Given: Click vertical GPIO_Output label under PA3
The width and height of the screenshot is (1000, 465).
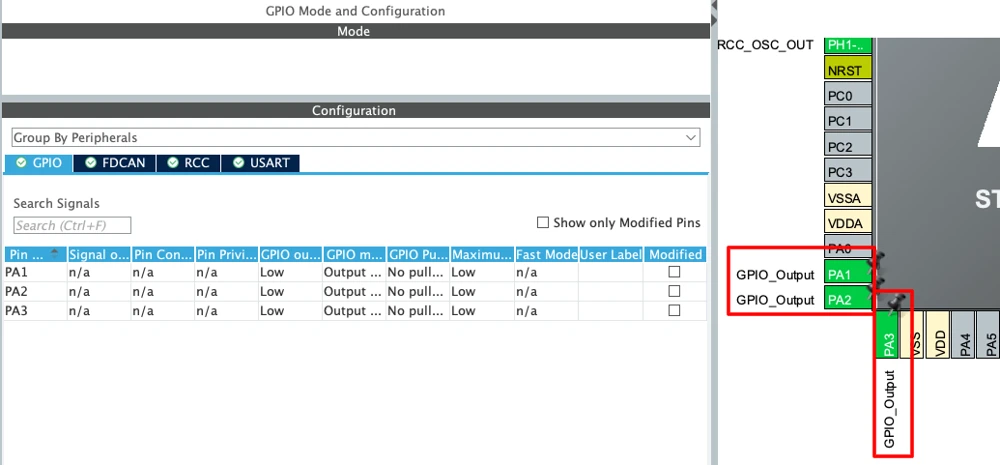Looking at the screenshot, I should tap(890, 408).
